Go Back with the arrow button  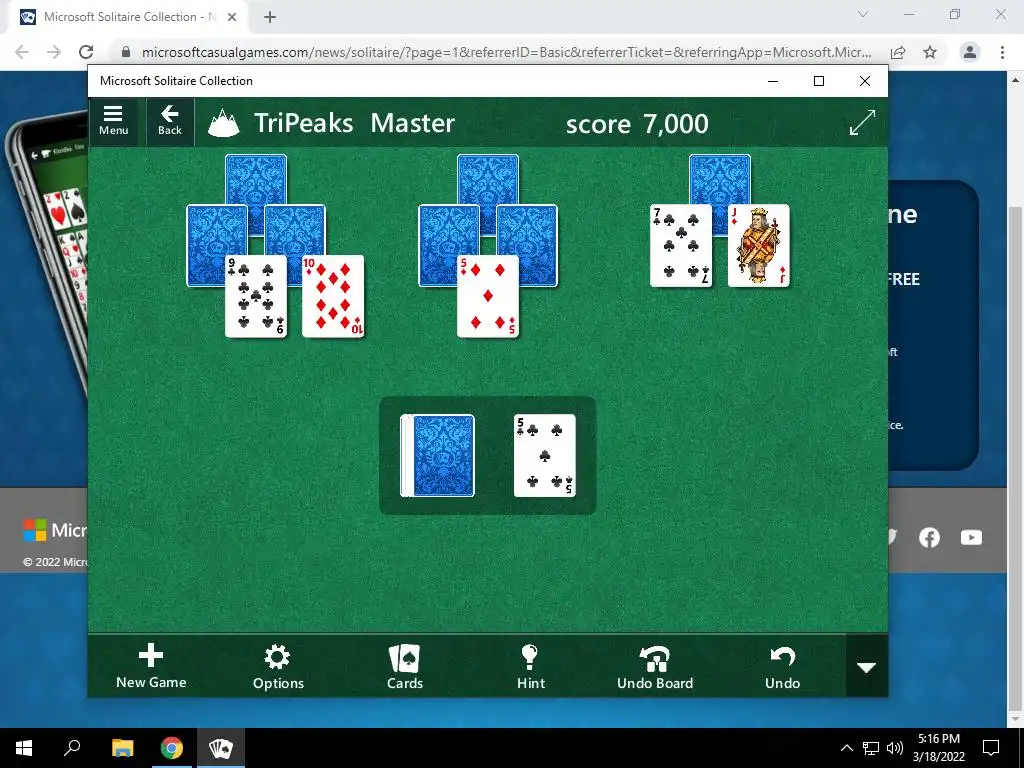coord(170,121)
